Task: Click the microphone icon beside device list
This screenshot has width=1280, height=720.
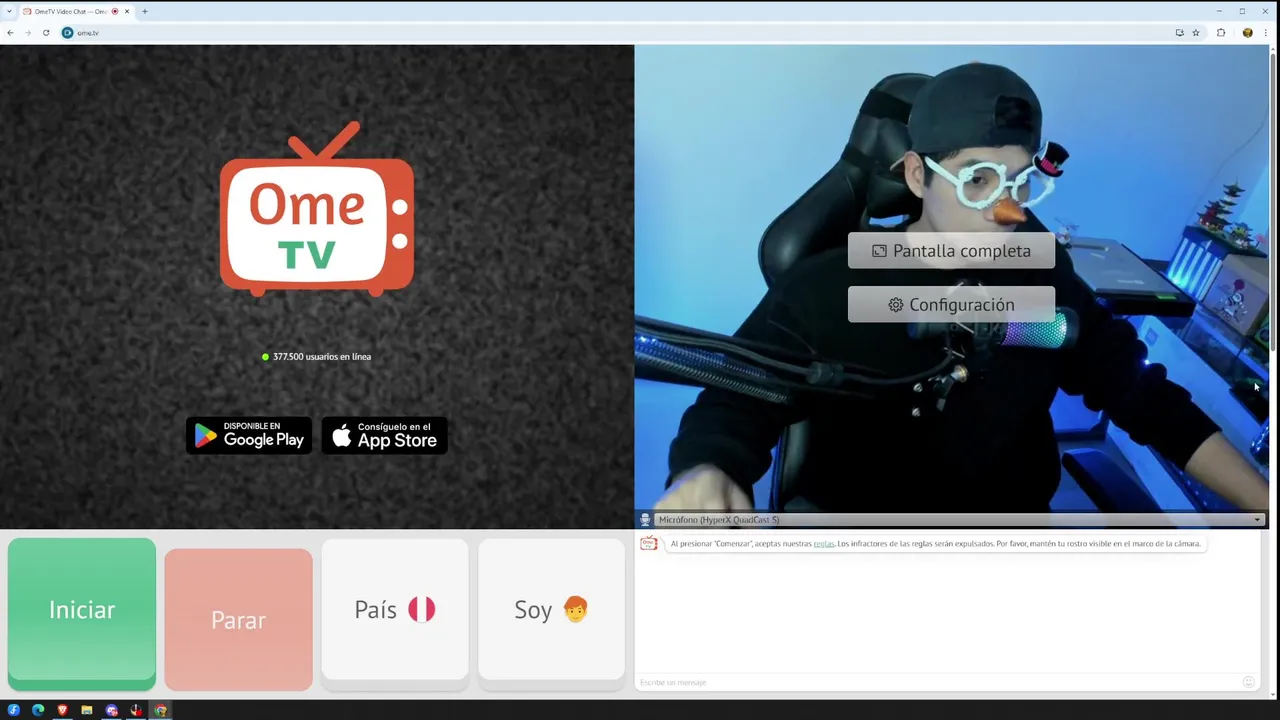Action: click(x=645, y=520)
